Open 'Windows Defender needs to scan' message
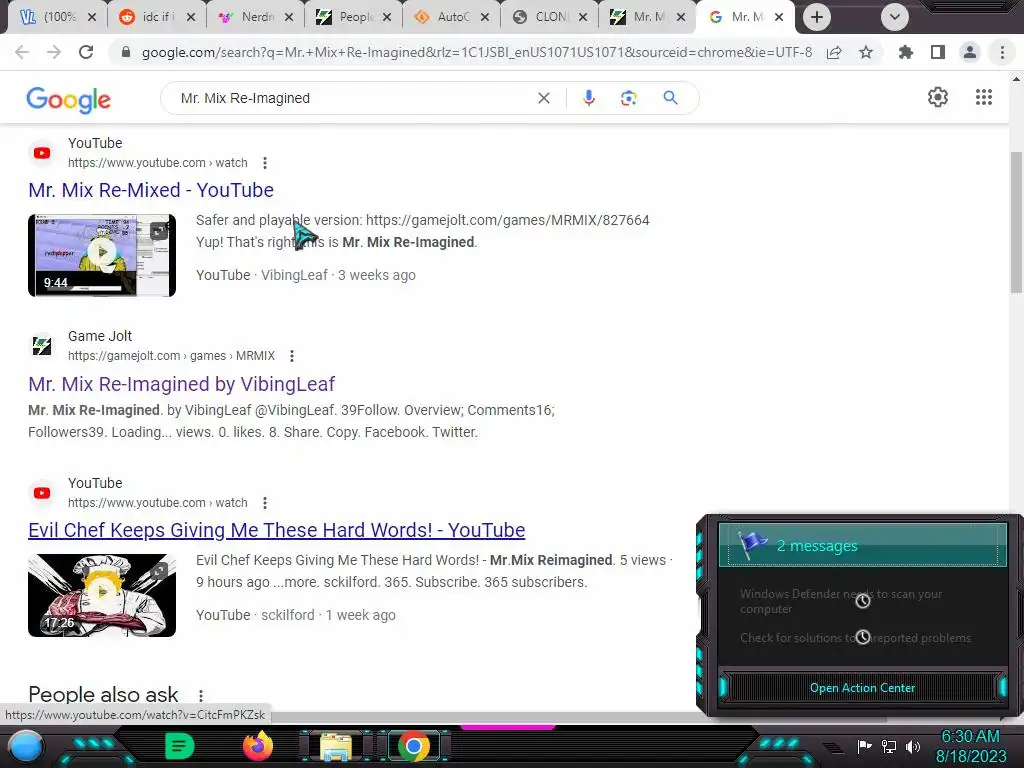The width and height of the screenshot is (1024, 768). [841, 601]
